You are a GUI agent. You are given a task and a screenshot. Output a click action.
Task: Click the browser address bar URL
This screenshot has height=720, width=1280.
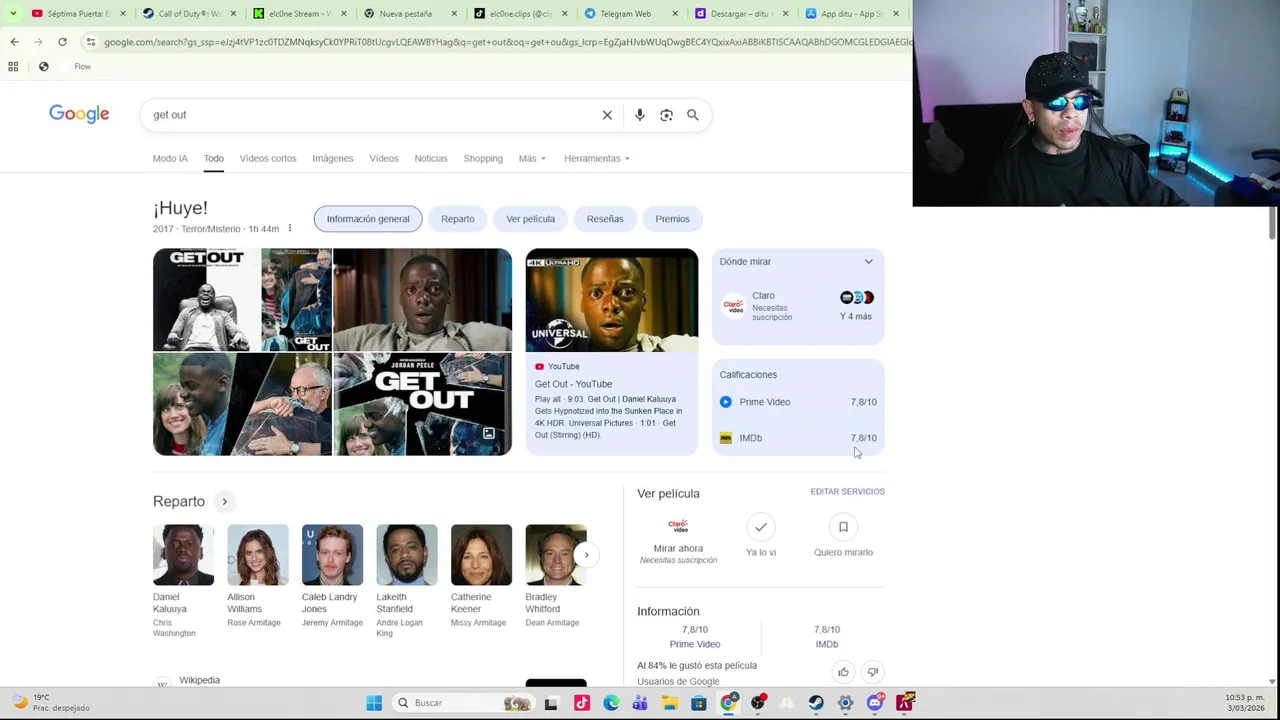pos(507,42)
